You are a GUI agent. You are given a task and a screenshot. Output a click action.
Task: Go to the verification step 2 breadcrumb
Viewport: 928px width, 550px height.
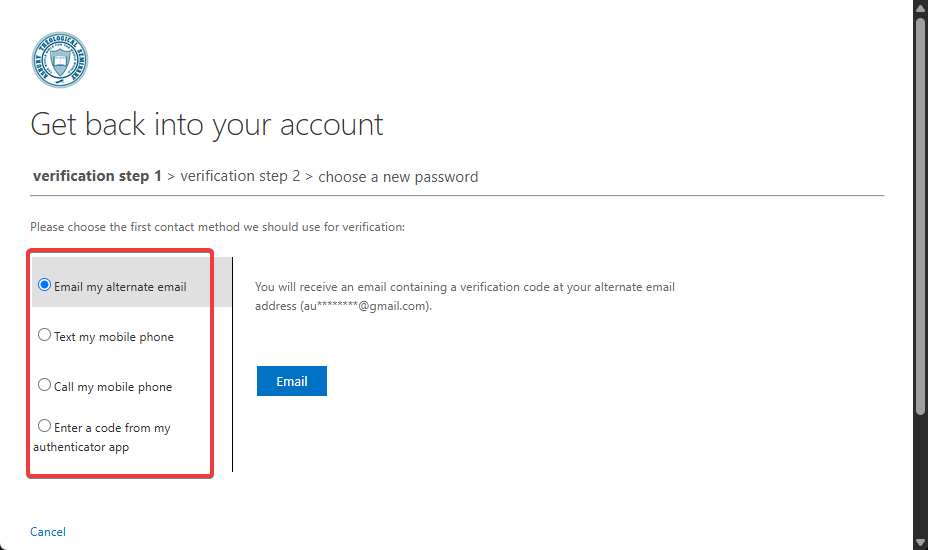[240, 176]
